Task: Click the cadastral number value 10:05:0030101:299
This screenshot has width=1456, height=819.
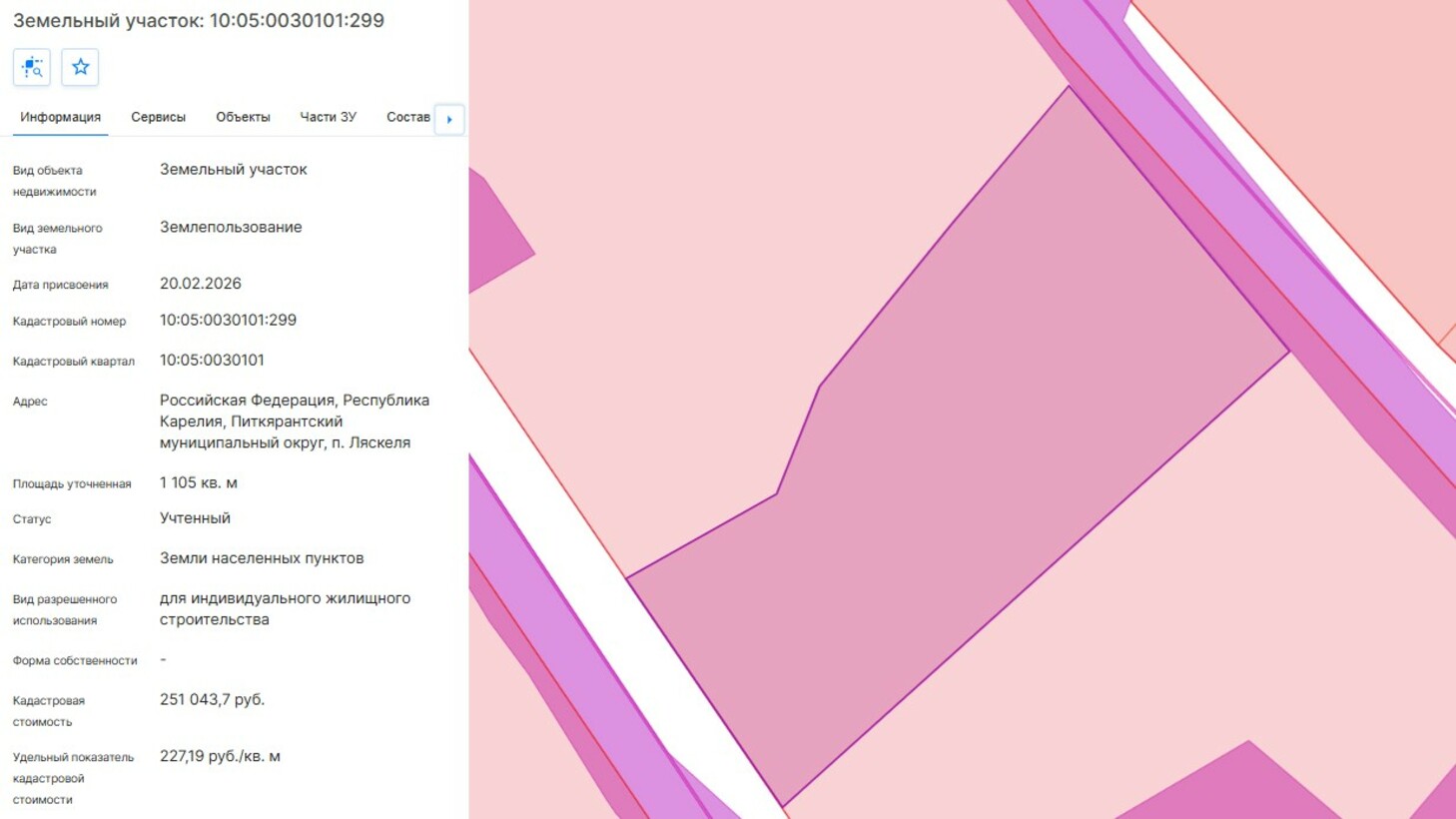Action: (x=228, y=320)
